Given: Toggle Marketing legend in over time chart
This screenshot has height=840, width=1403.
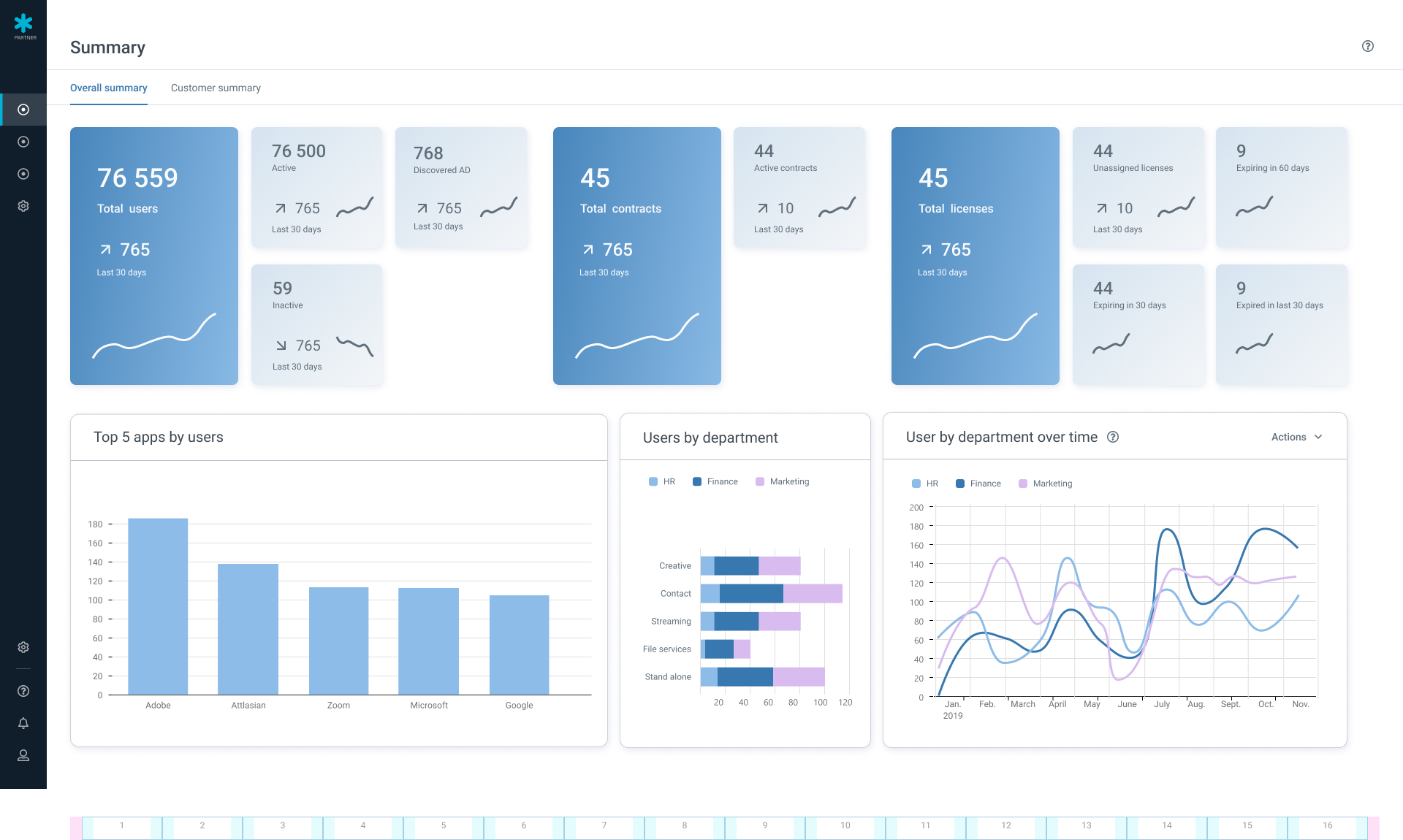Looking at the screenshot, I should [x=1046, y=484].
